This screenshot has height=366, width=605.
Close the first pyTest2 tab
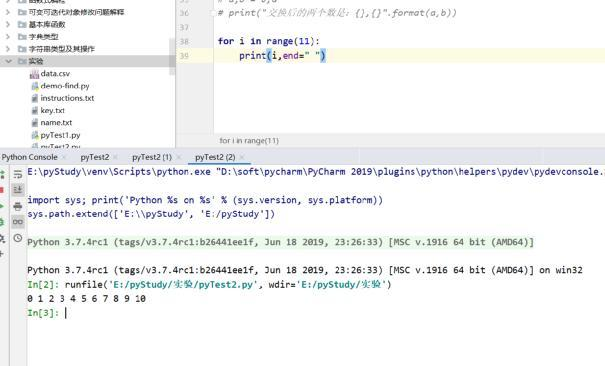(x=115, y=157)
